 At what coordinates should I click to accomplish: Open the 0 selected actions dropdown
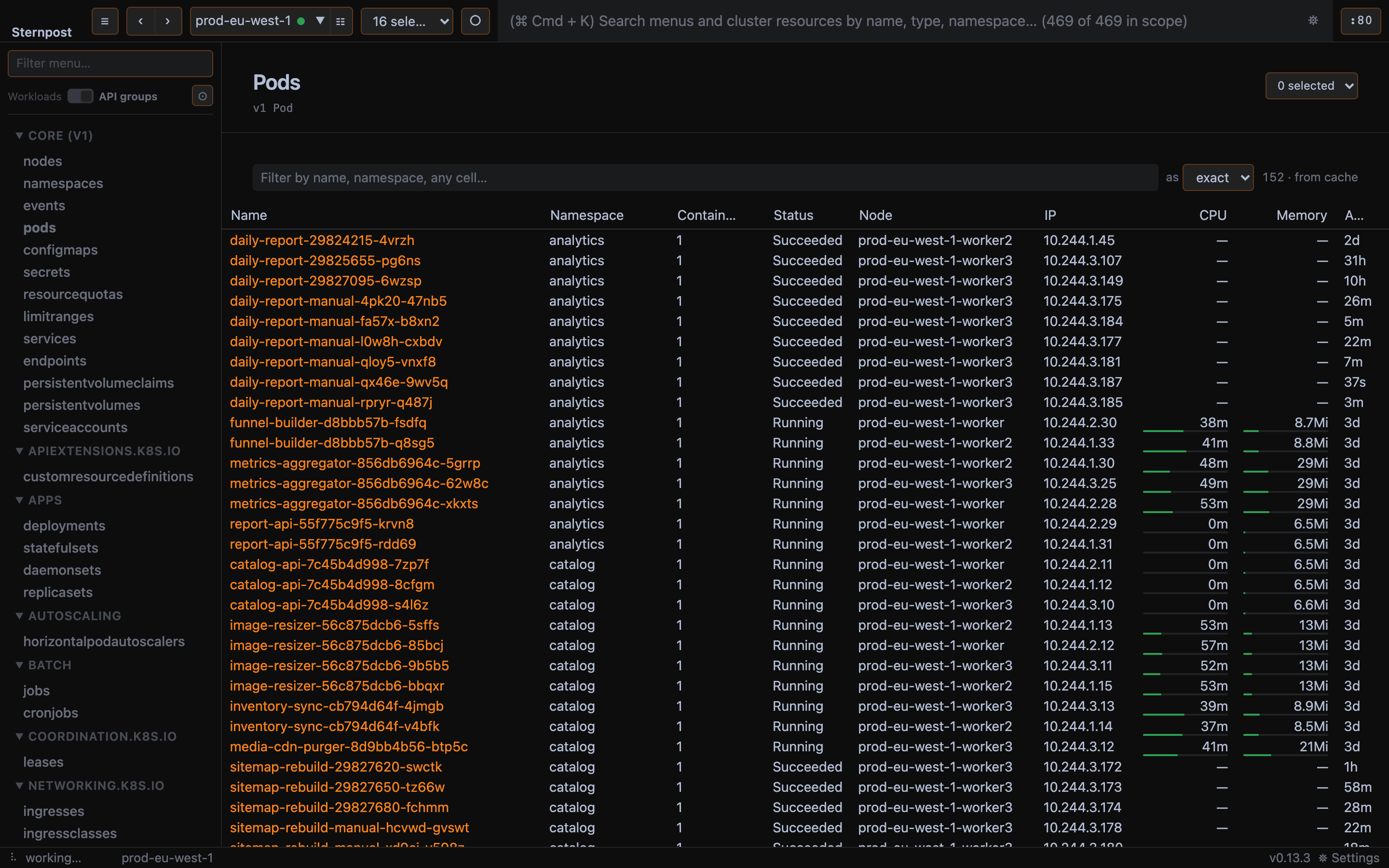point(1311,85)
